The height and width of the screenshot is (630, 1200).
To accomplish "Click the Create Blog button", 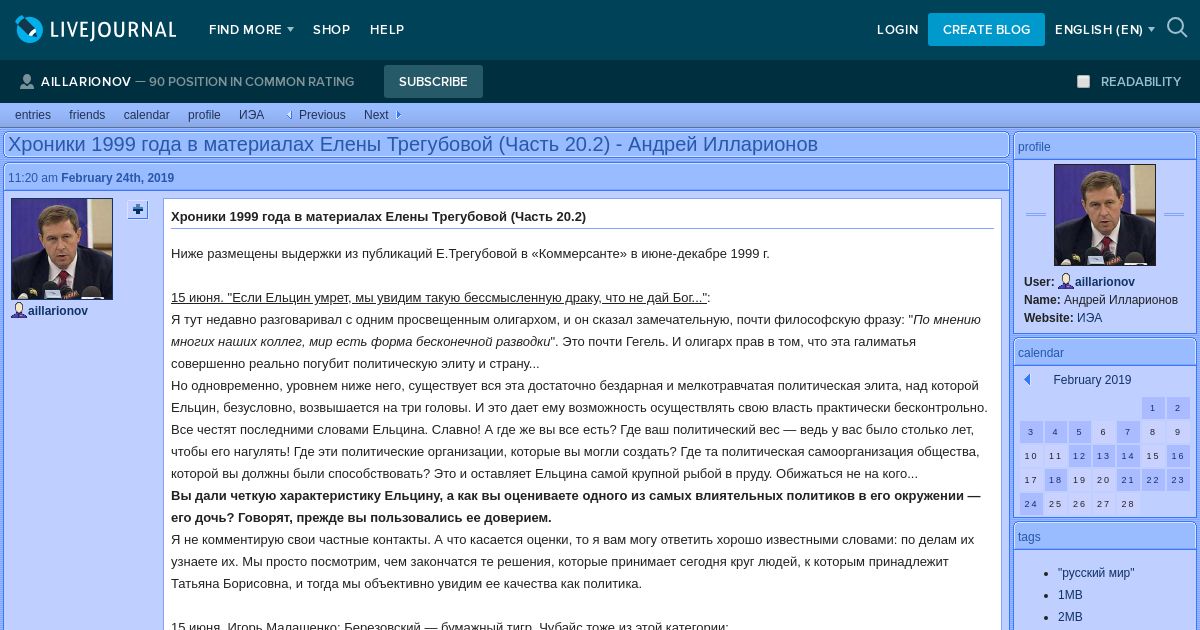I will pos(986,30).
